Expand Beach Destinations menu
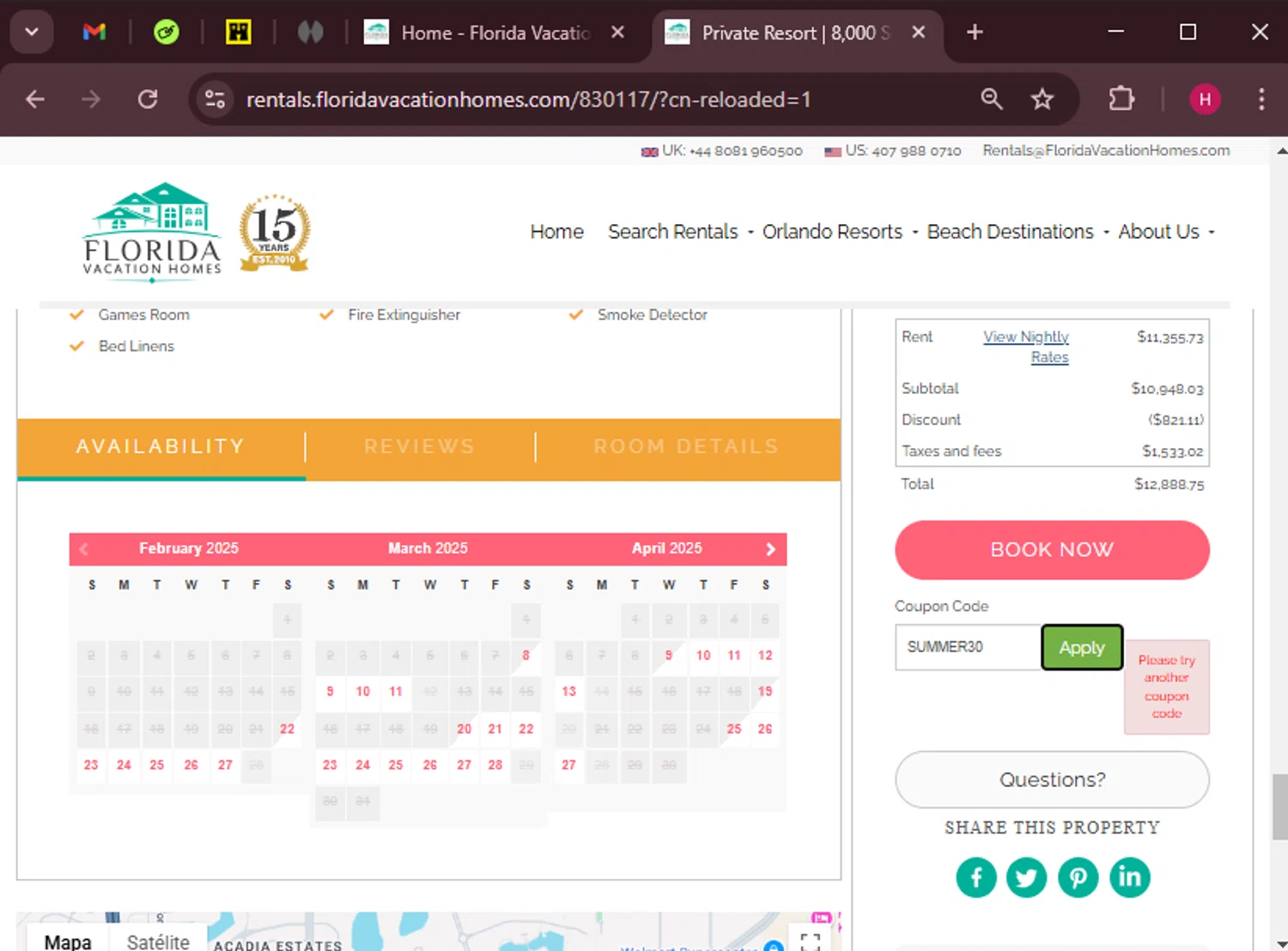Image resolution: width=1288 pixels, height=951 pixels. click(1018, 232)
